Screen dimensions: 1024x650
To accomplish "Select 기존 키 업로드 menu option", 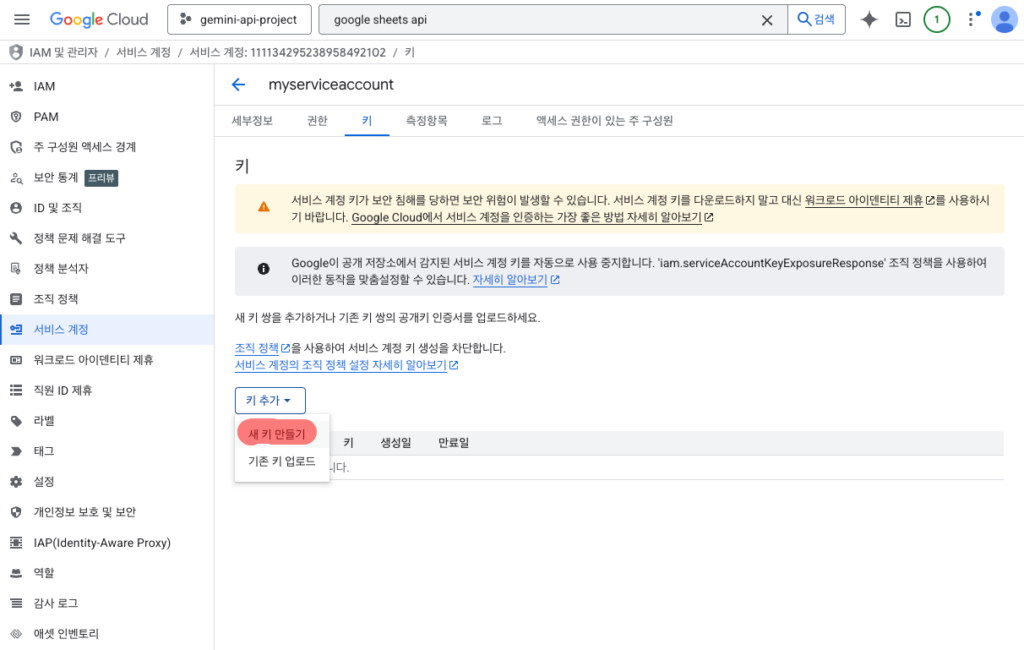I will (282, 462).
